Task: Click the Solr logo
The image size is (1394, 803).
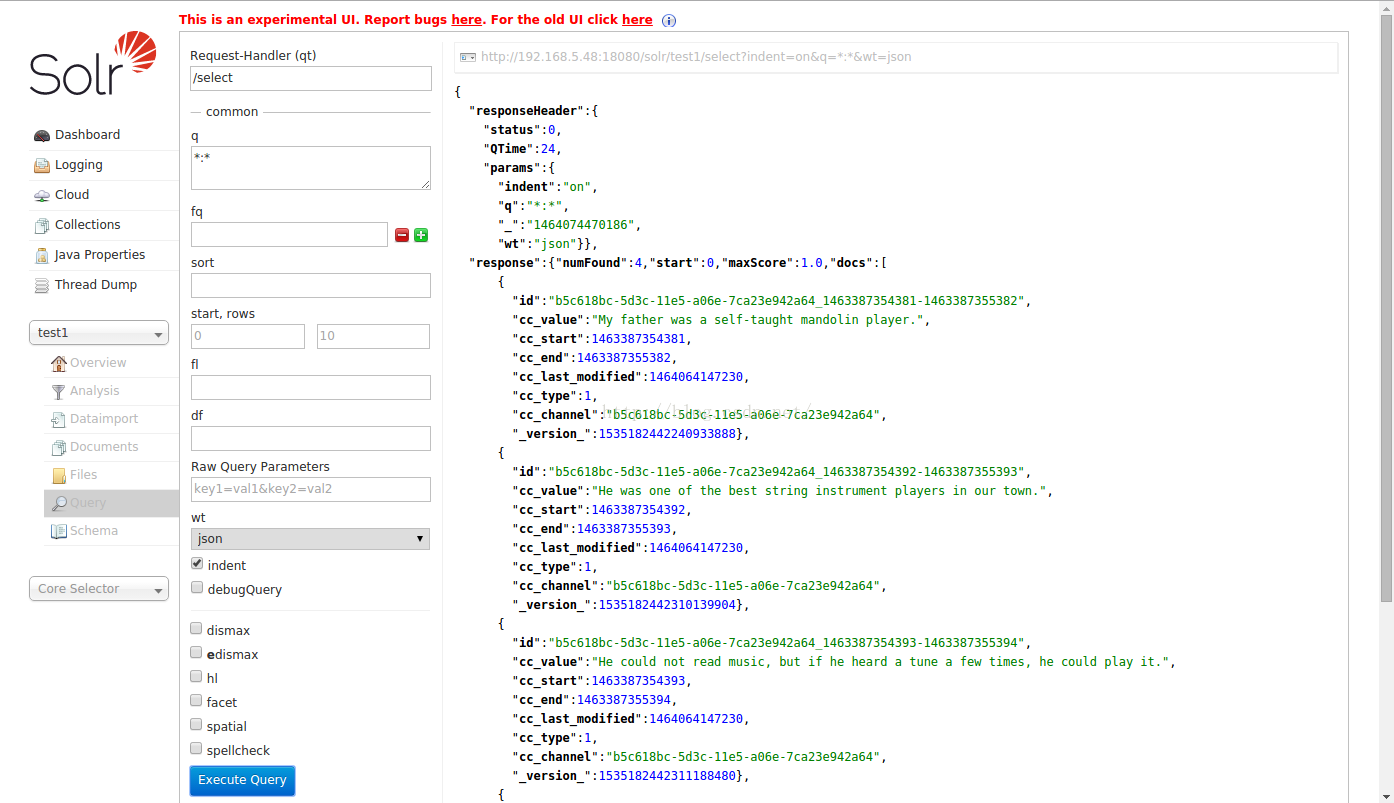Action: (x=93, y=63)
